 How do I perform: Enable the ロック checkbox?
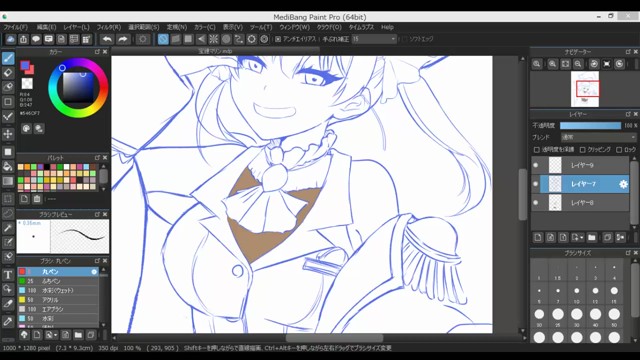[619, 150]
